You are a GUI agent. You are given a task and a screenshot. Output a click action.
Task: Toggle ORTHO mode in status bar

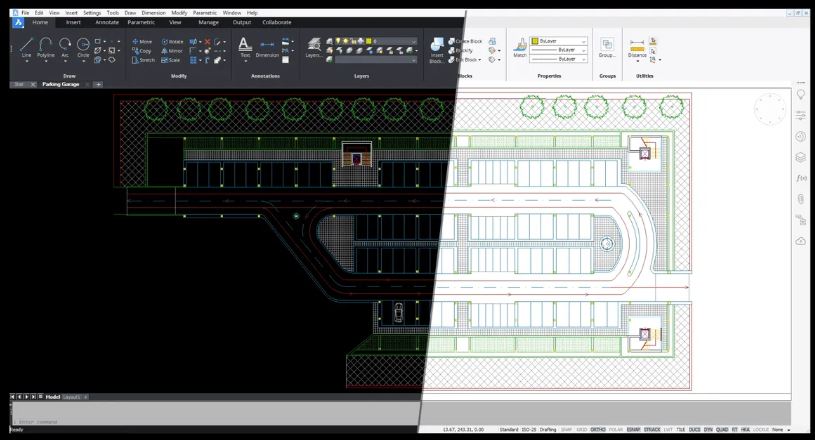[598, 430]
